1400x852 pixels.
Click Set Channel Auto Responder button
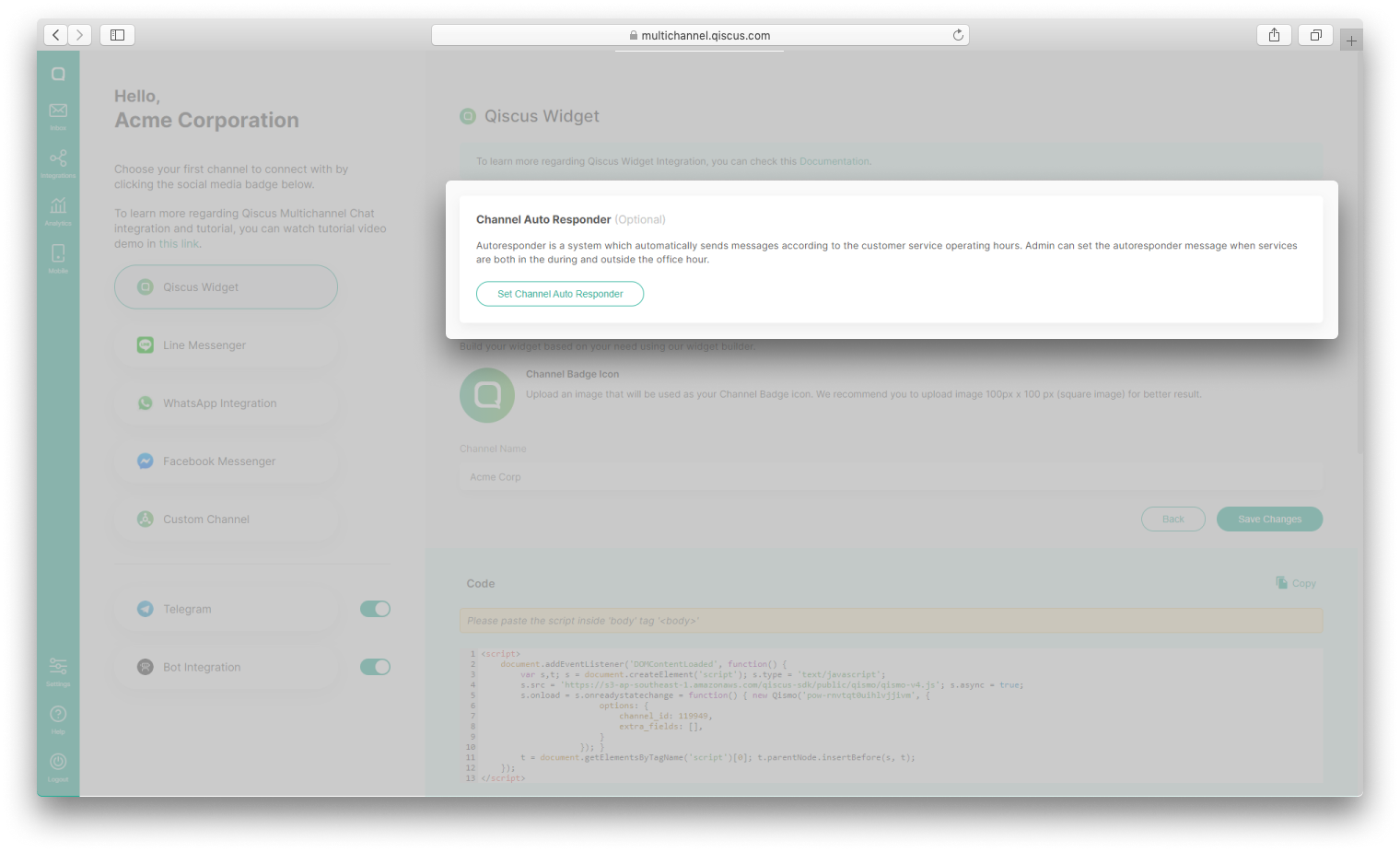pyautogui.click(x=560, y=294)
